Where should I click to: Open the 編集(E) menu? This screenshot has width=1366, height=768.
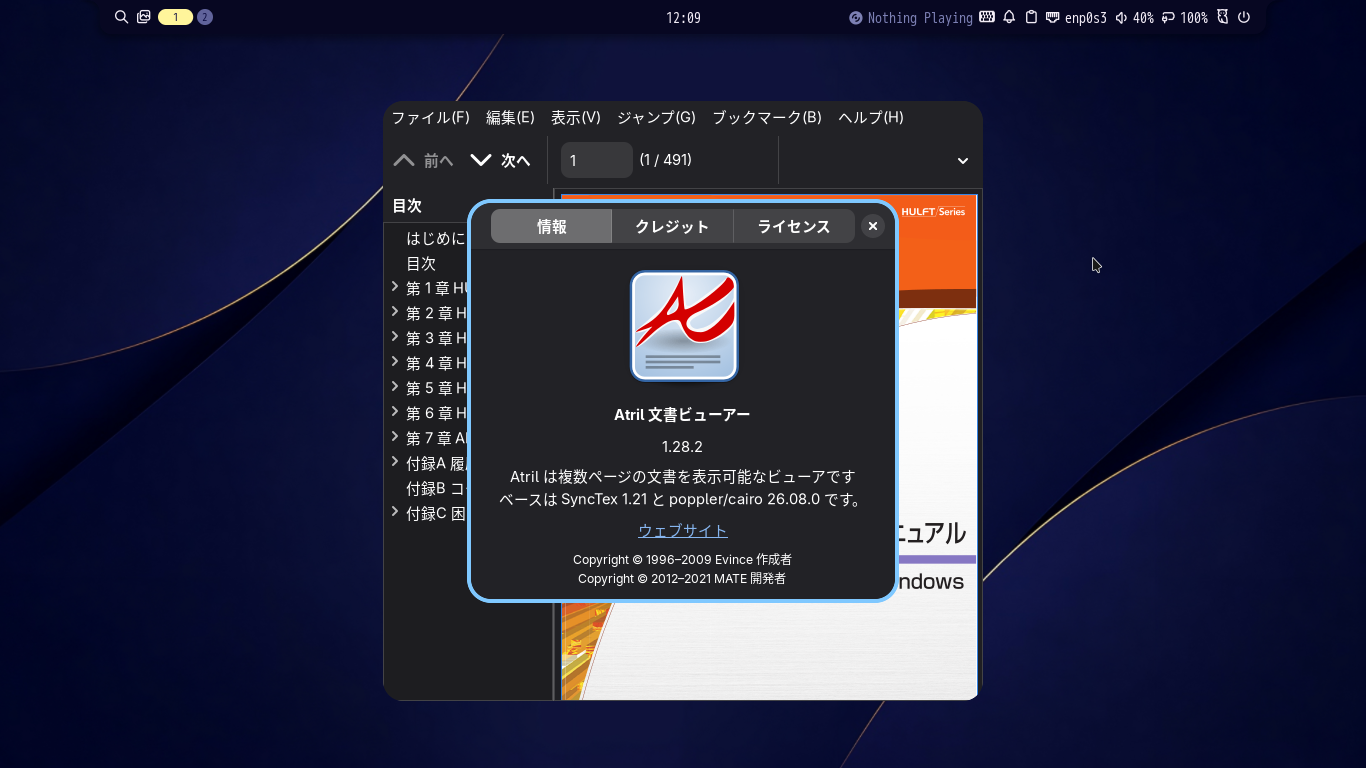510,117
